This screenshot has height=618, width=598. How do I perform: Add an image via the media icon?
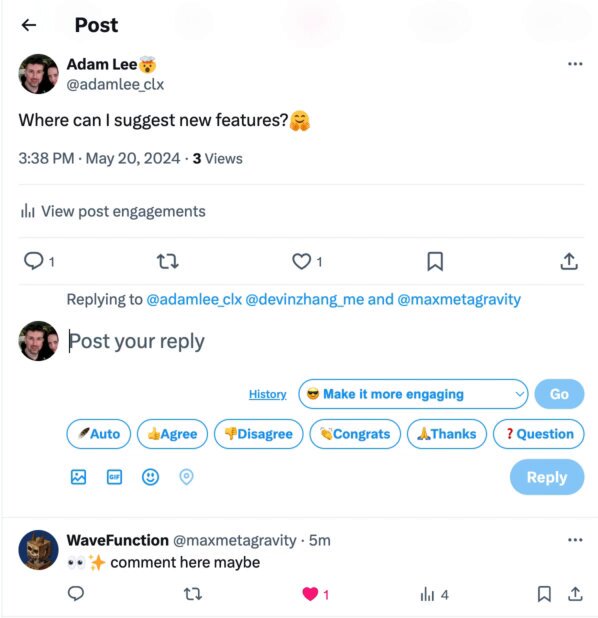[78, 477]
